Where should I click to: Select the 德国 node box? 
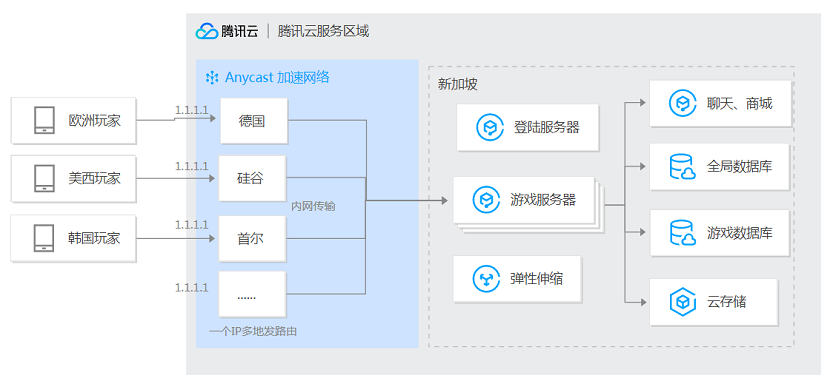point(254,121)
